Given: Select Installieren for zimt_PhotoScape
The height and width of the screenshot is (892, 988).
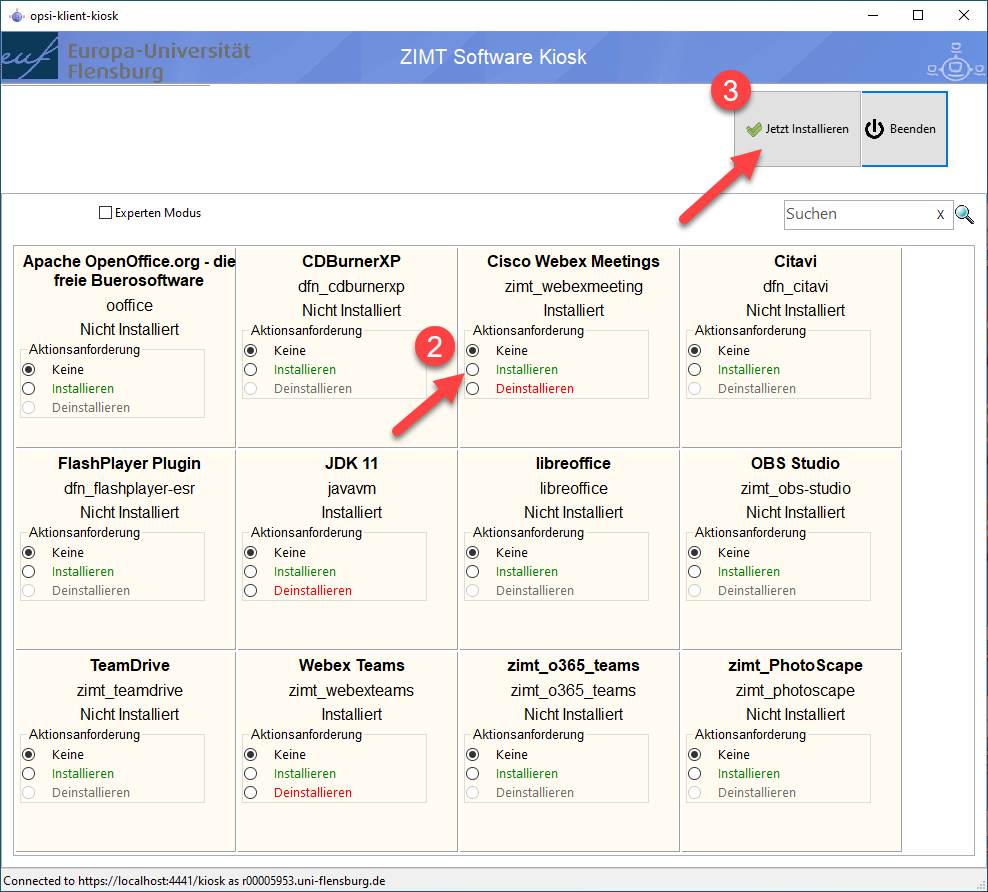Looking at the screenshot, I should (695, 774).
